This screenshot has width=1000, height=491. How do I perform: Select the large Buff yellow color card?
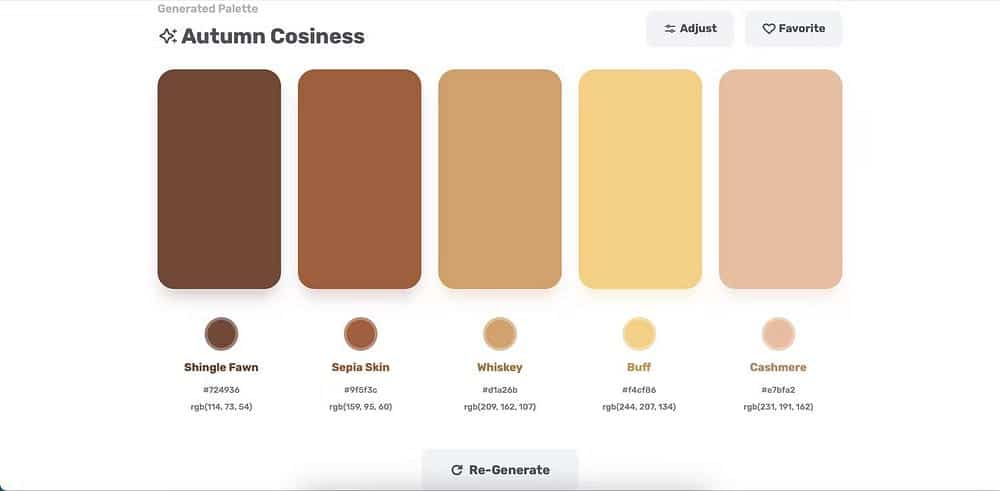(x=640, y=179)
